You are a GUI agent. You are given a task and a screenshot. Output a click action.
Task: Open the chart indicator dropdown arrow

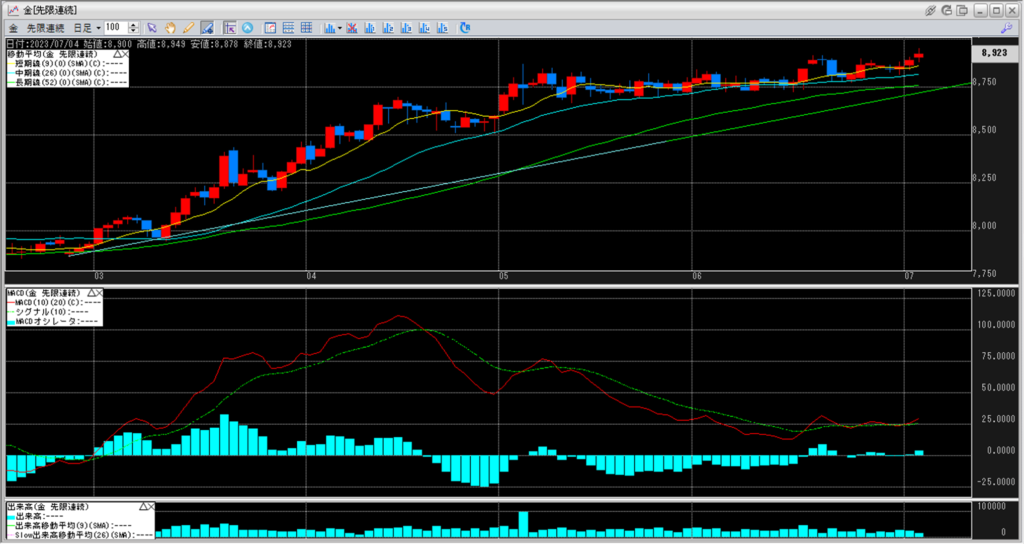pos(340,27)
